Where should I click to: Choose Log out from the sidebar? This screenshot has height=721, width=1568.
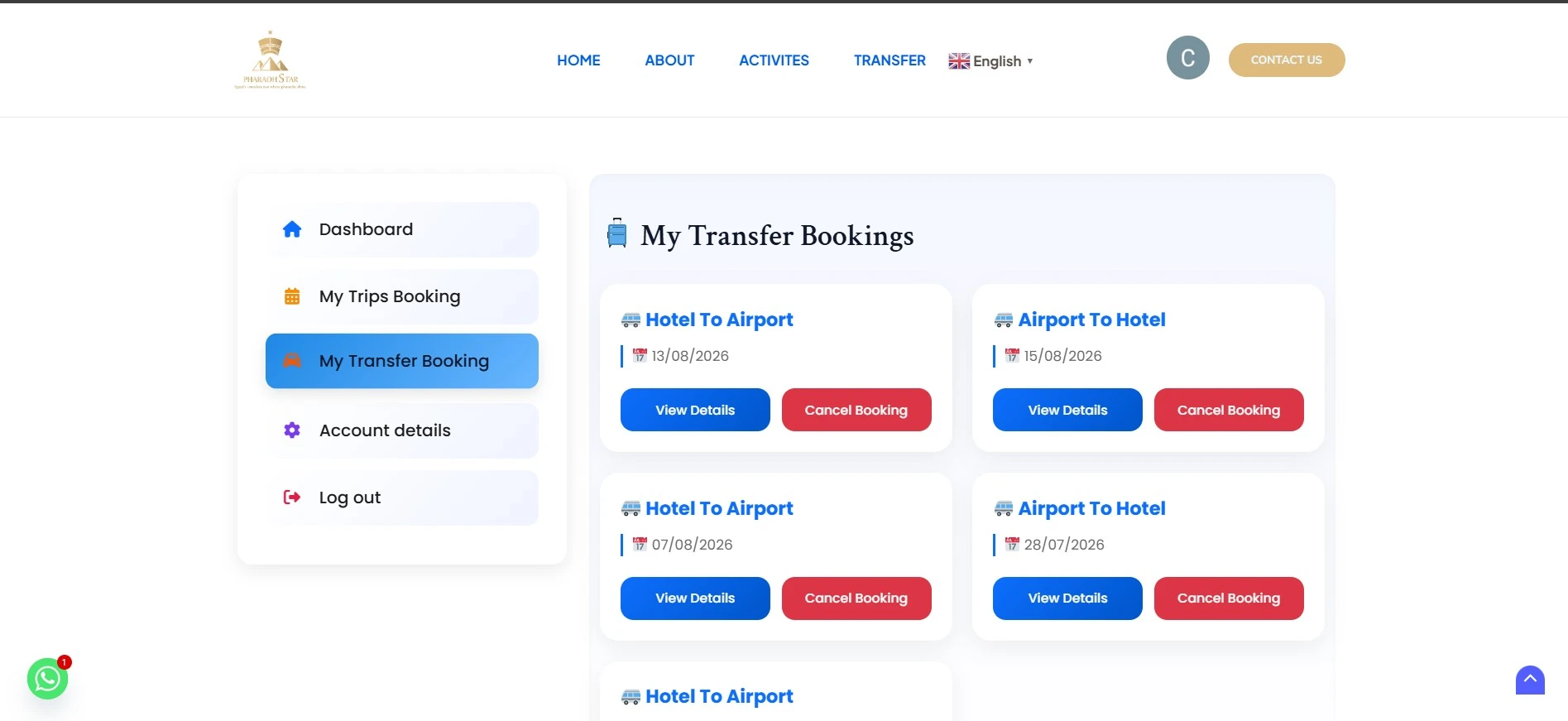[402, 497]
